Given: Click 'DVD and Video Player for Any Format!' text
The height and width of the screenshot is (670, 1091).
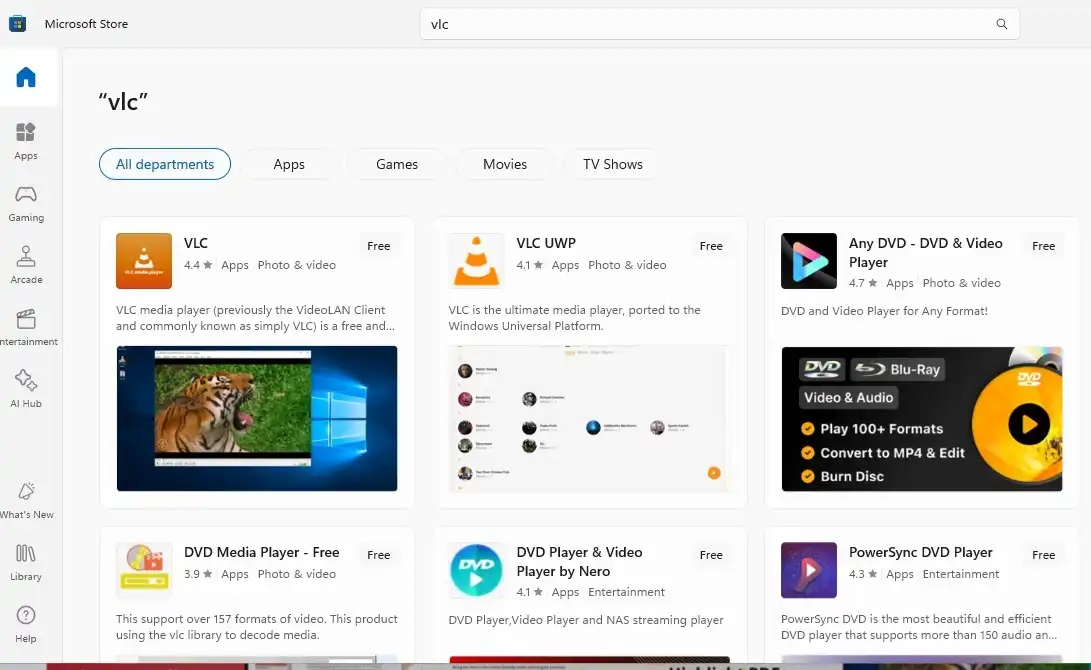Looking at the screenshot, I should 884,311.
